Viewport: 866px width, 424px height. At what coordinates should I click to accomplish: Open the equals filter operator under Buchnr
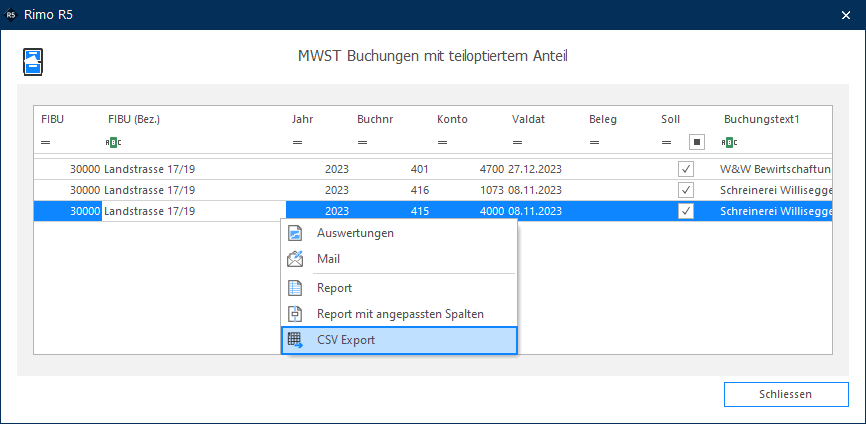(362, 143)
